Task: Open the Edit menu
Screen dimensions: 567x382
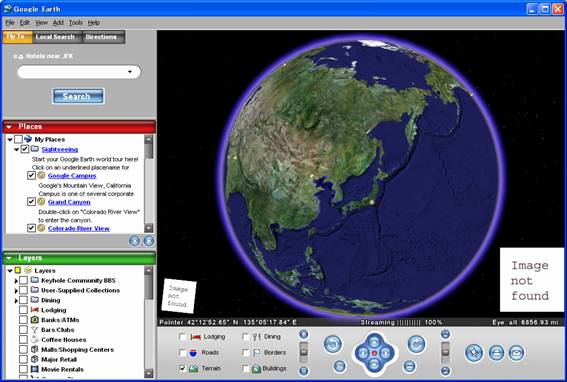Action: pos(25,22)
